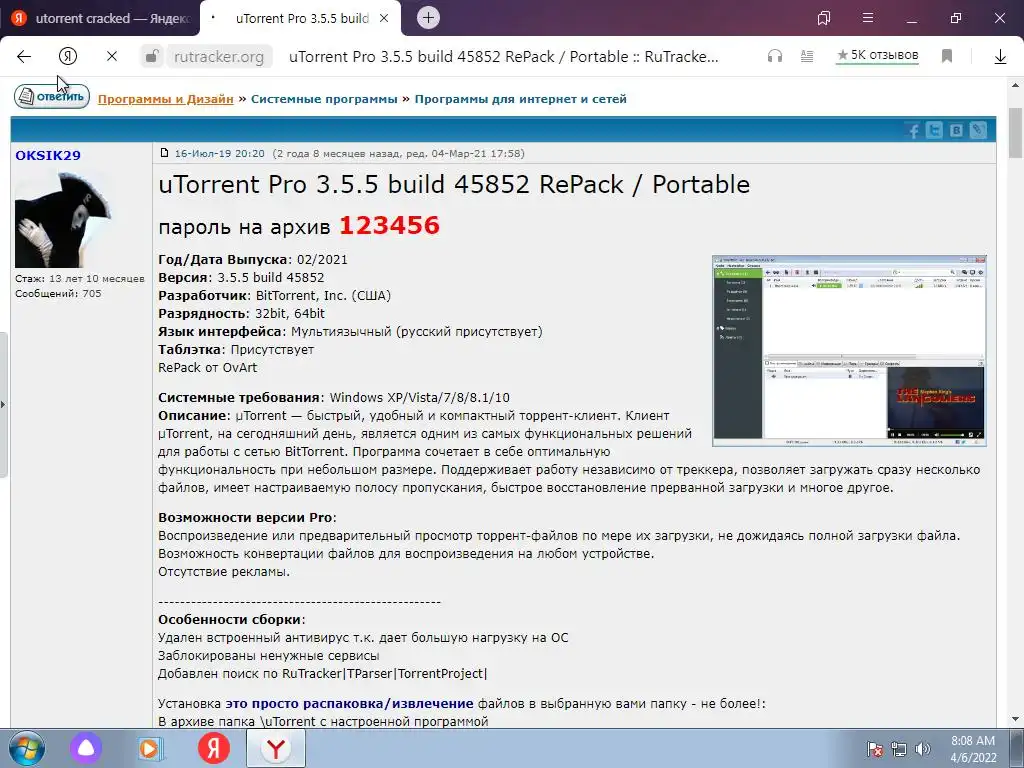Select the uTorrent Pro 3.5.5 build tab
Viewport: 1024px width, 768px height.
click(x=300, y=18)
